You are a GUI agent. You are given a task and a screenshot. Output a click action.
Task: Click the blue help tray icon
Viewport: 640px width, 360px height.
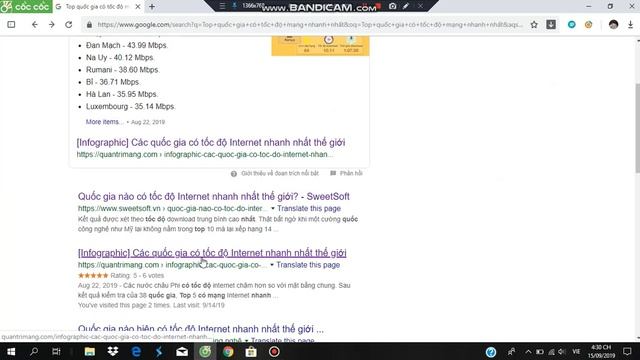tap(491, 351)
